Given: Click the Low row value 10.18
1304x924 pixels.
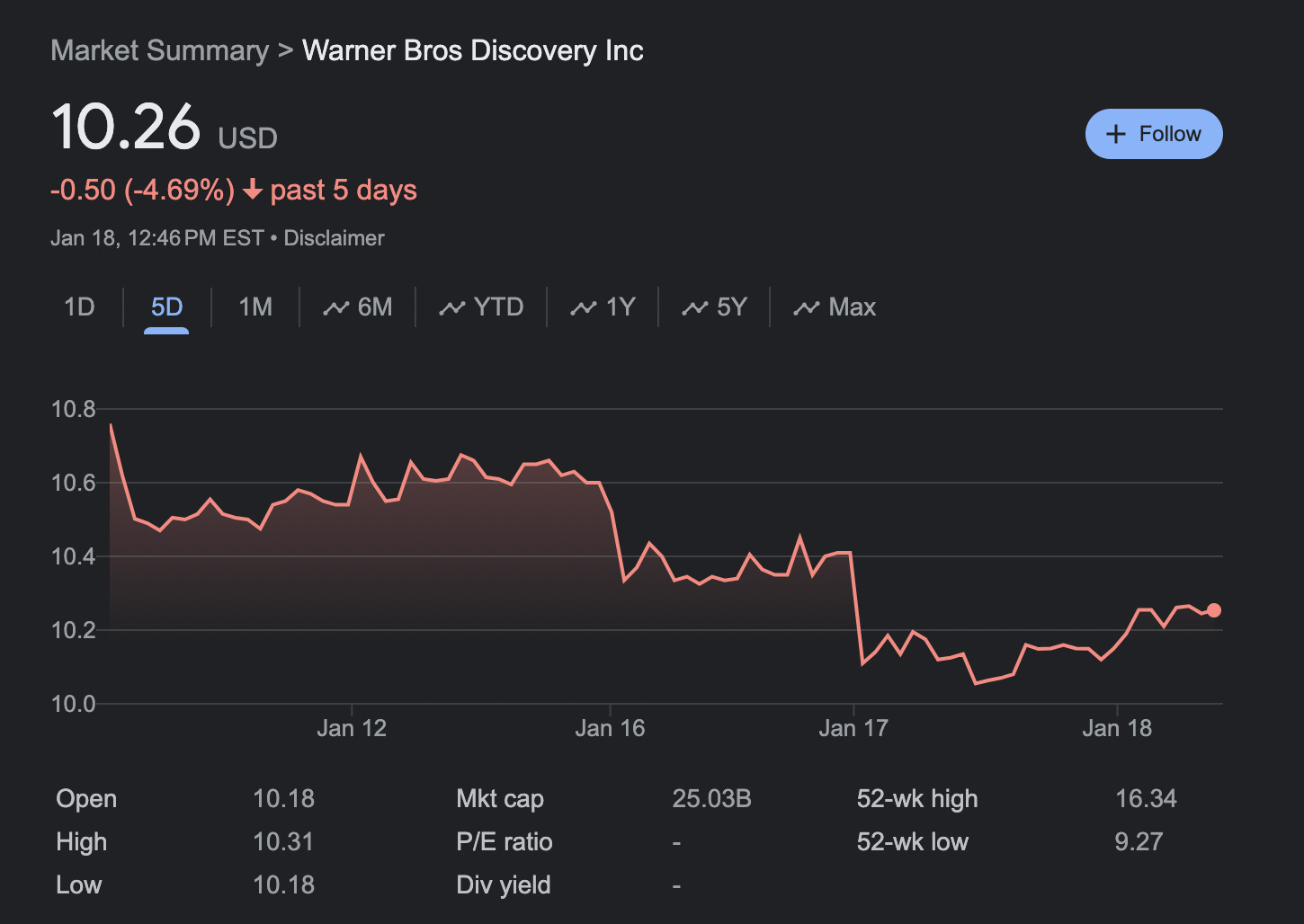Looking at the screenshot, I should (284, 885).
